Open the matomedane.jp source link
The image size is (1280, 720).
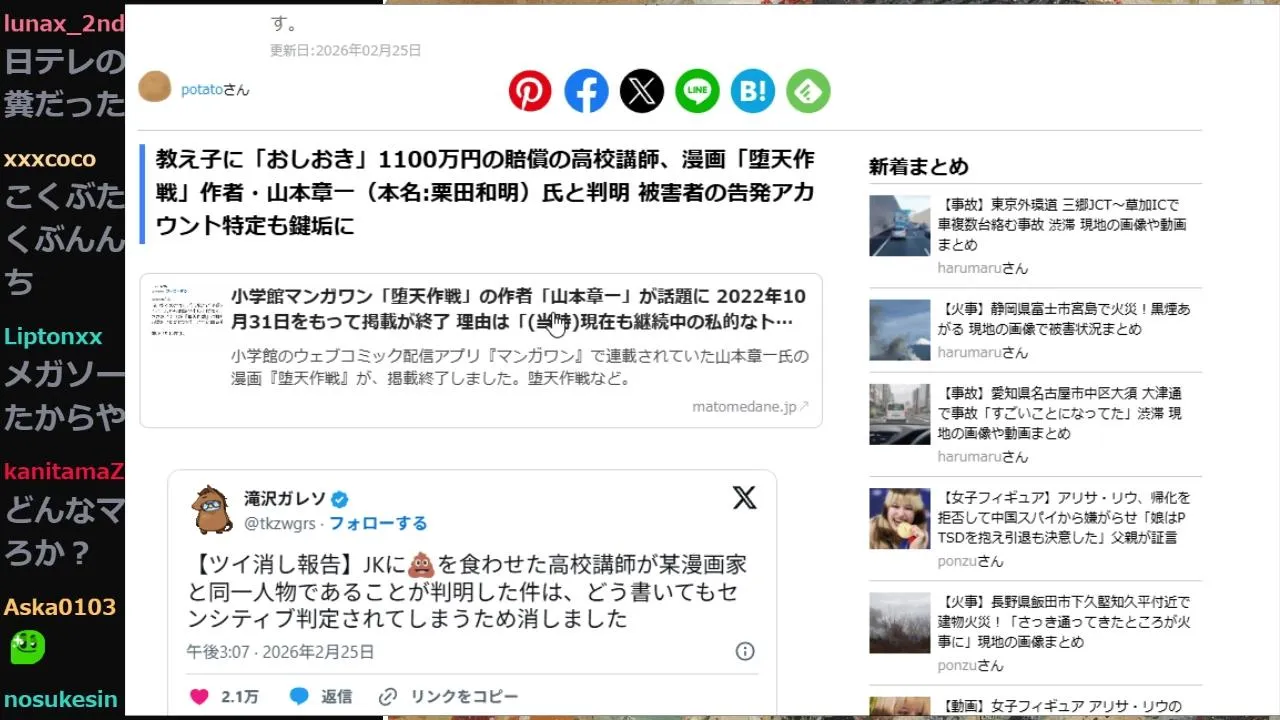(x=751, y=407)
